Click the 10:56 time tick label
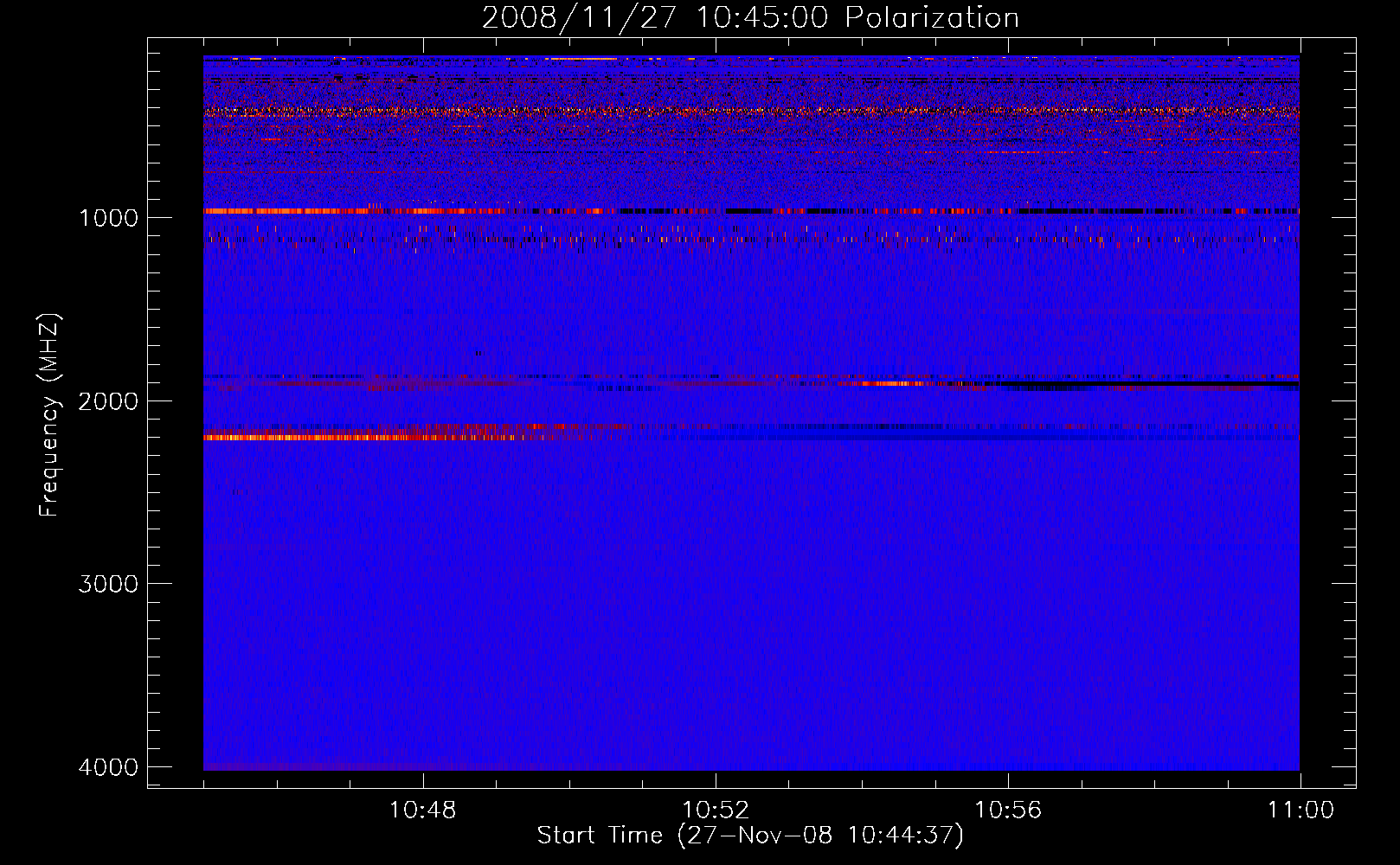The height and width of the screenshot is (865, 1400). coord(1008,811)
